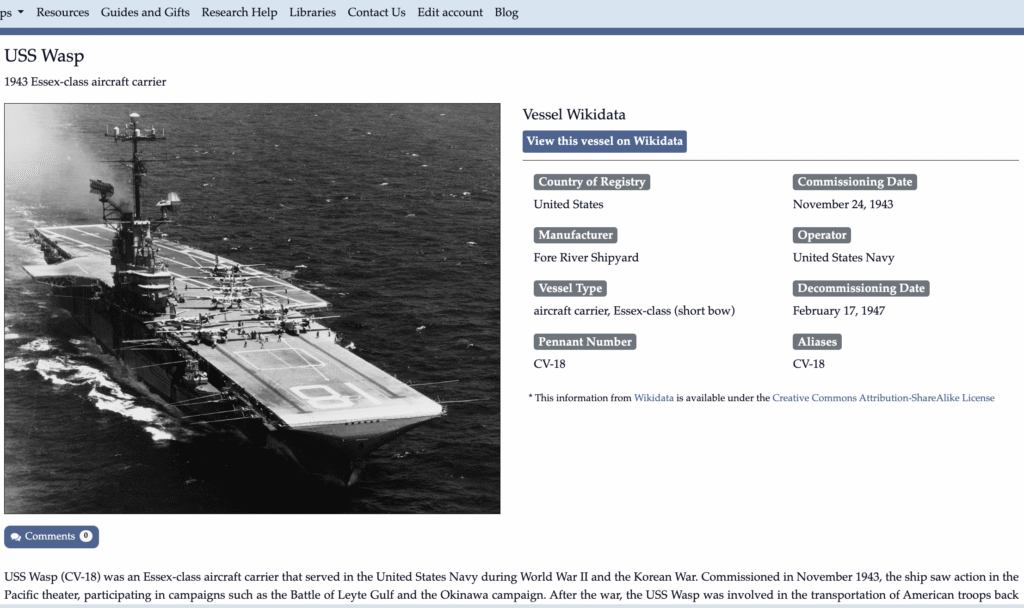The height and width of the screenshot is (608, 1024).
Task: Click the comment count badge showing 0
Action: pyautogui.click(x=86, y=537)
